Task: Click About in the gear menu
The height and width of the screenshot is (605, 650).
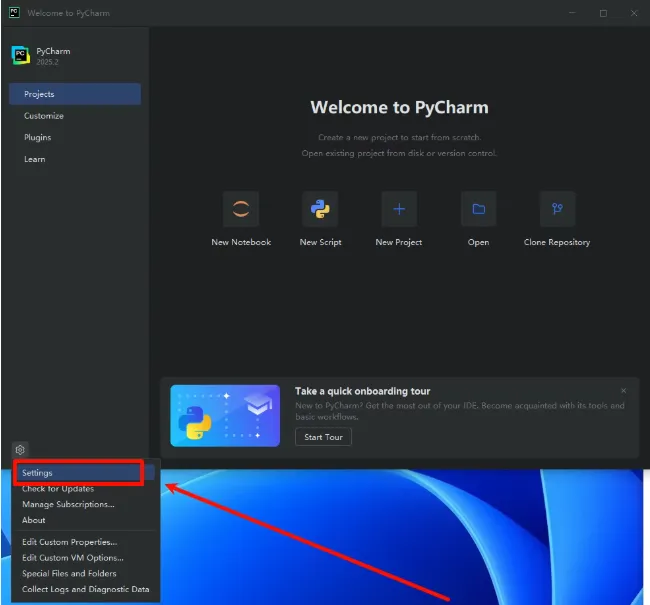Action: (x=85, y=520)
